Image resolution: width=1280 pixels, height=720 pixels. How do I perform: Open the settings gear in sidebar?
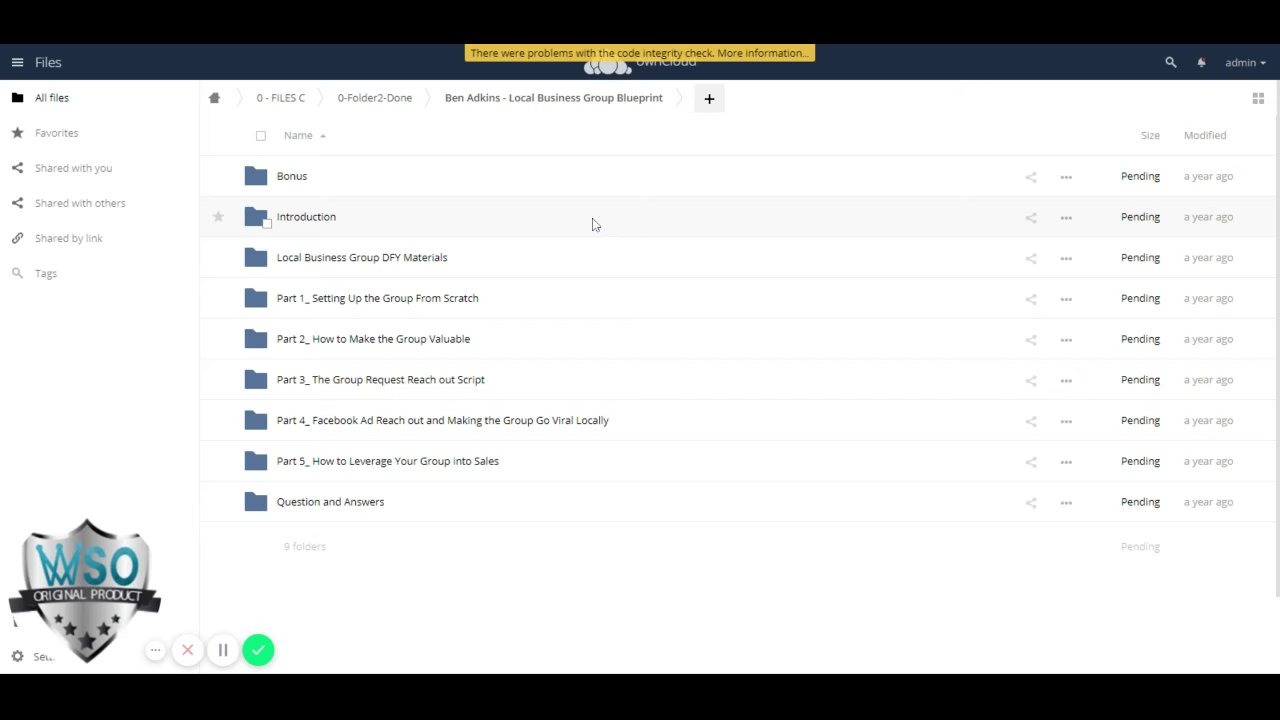click(x=17, y=656)
